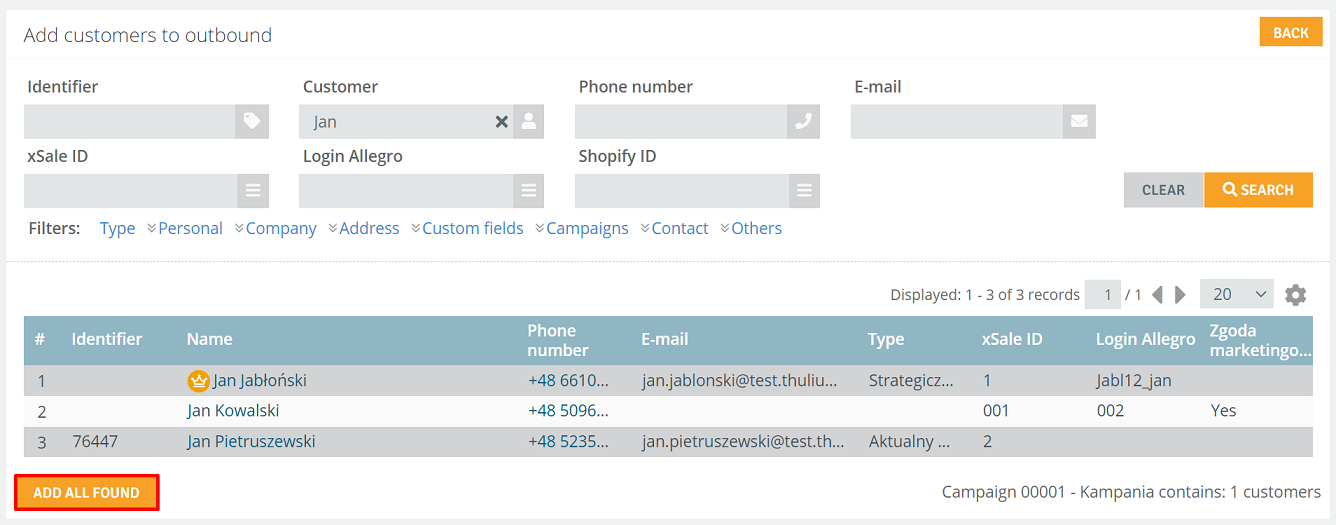Viewport: 1336px width, 525px height.
Task: Sort by Phone number column header
Action: 558,340
